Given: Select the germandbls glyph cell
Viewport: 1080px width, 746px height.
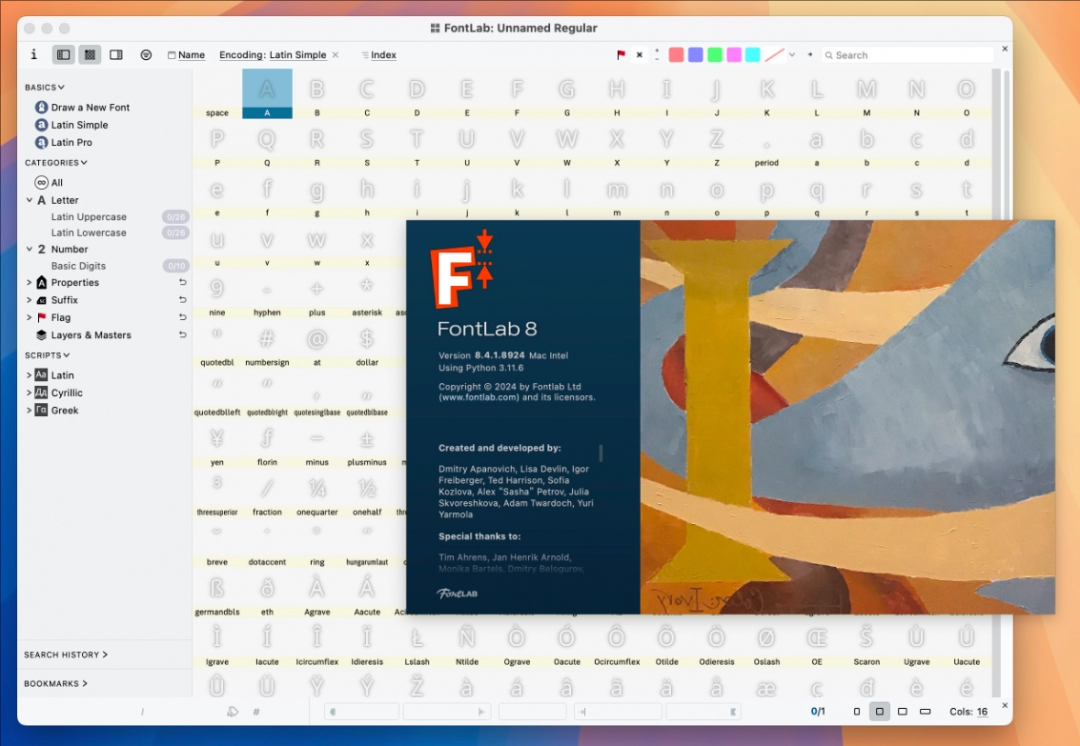Looking at the screenshot, I should click(217, 593).
